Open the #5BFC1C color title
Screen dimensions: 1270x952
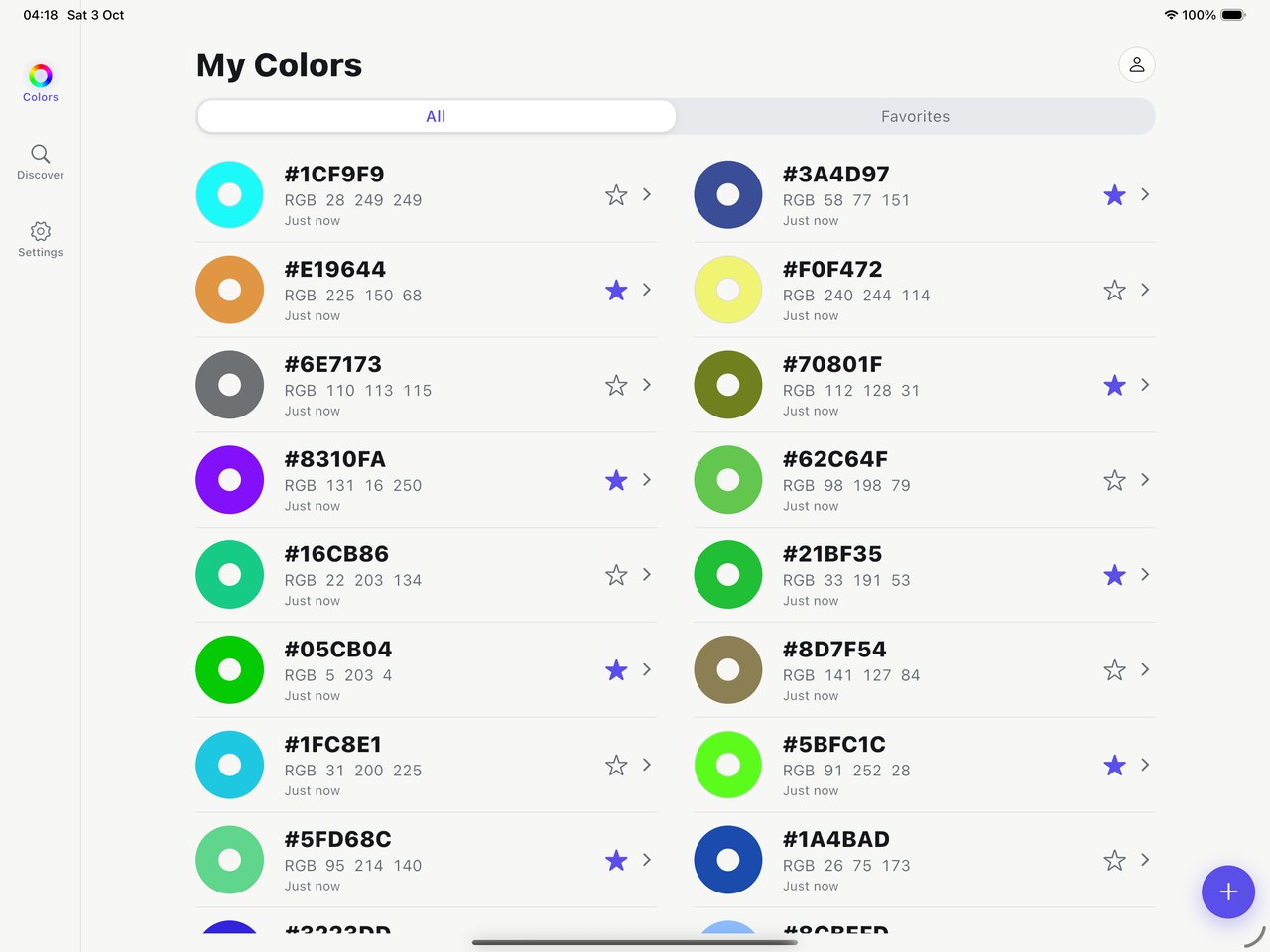point(834,744)
